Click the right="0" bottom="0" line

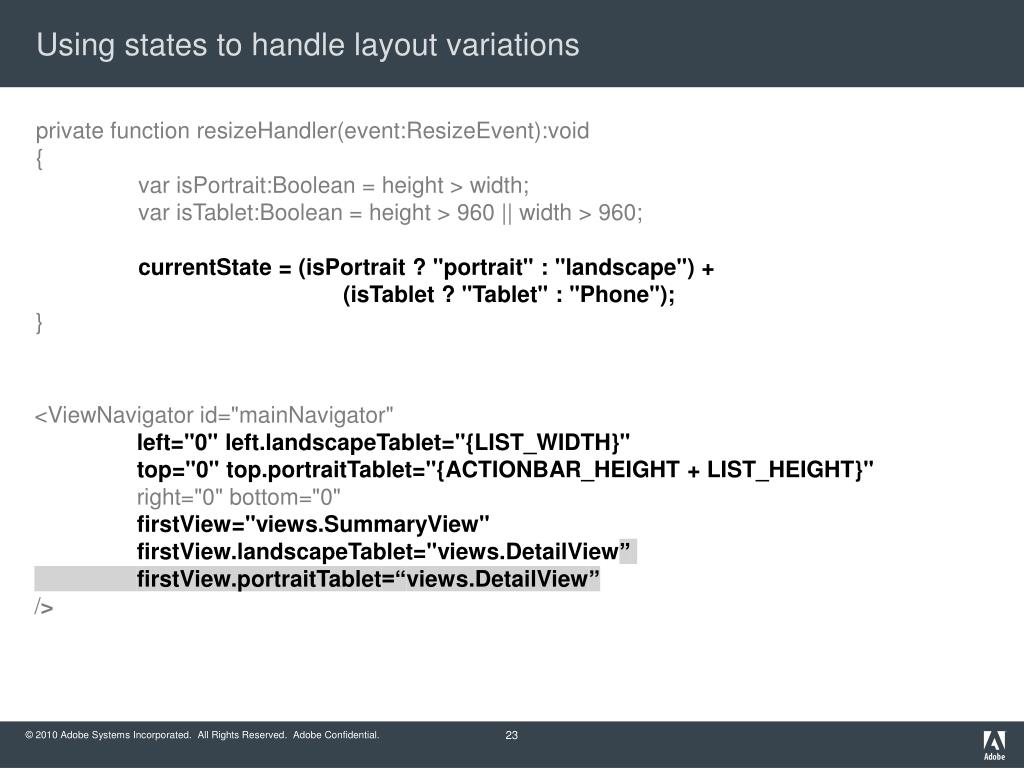pos(238,498)
